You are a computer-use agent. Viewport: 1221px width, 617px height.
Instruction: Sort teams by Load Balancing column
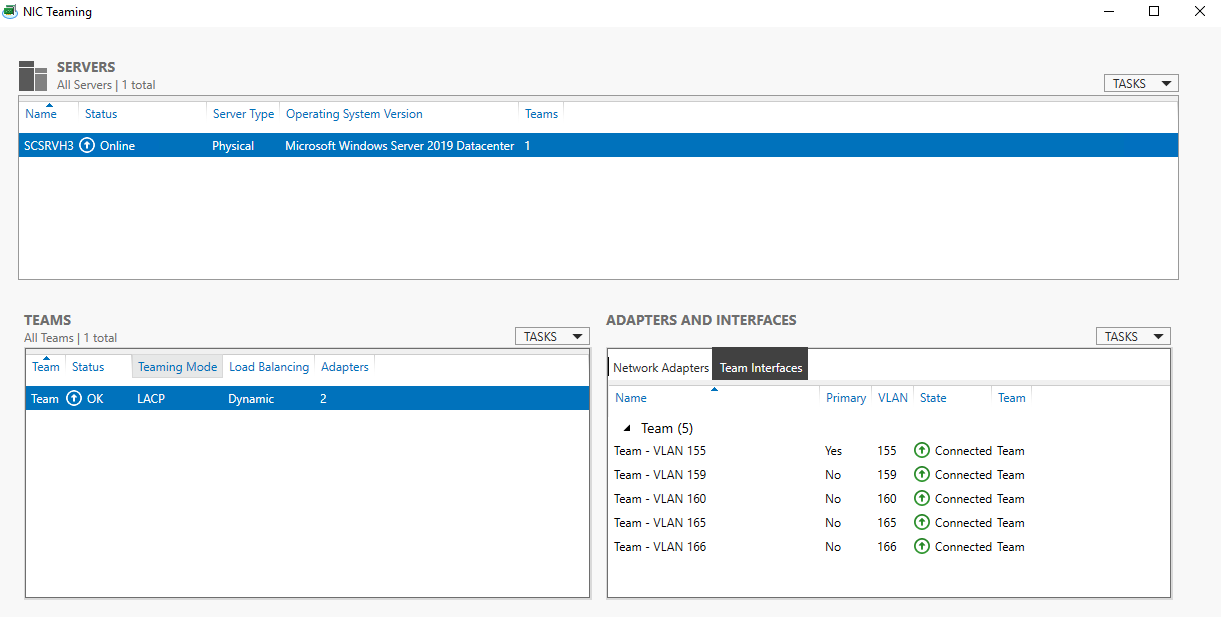pyautogui.click(x=269, y=367)
